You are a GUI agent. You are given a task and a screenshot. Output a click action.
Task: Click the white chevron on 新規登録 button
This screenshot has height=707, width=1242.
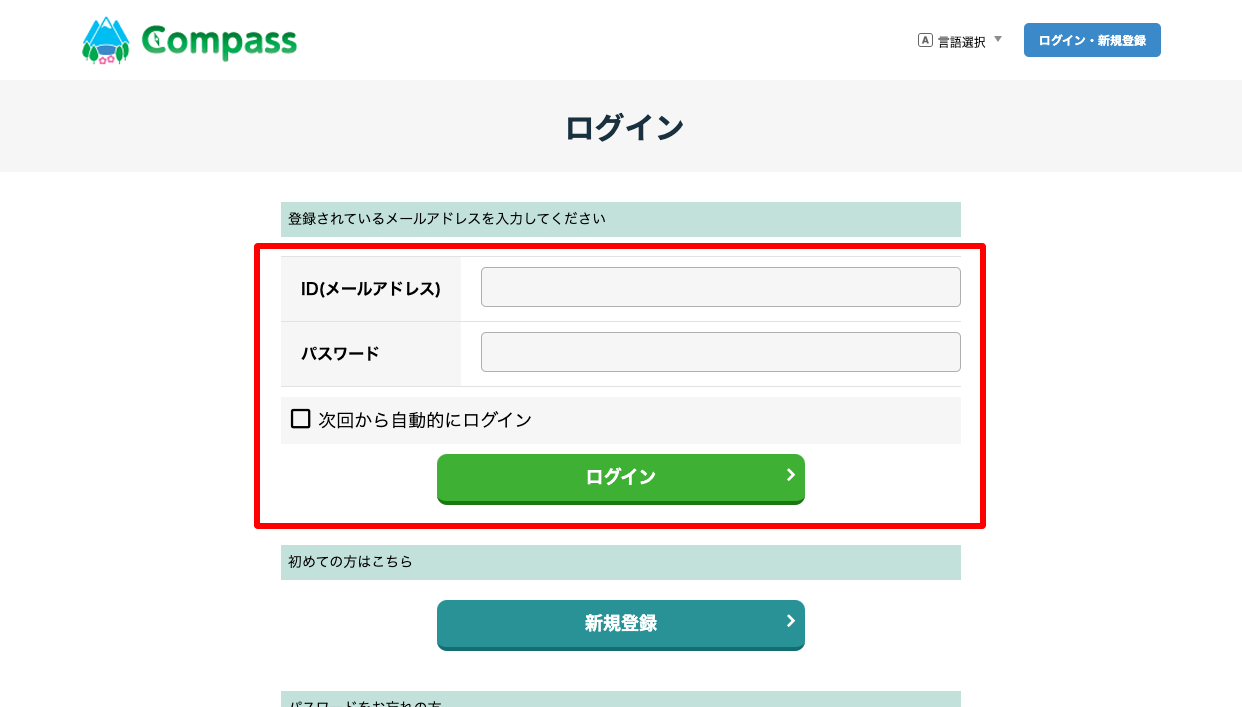790,621
